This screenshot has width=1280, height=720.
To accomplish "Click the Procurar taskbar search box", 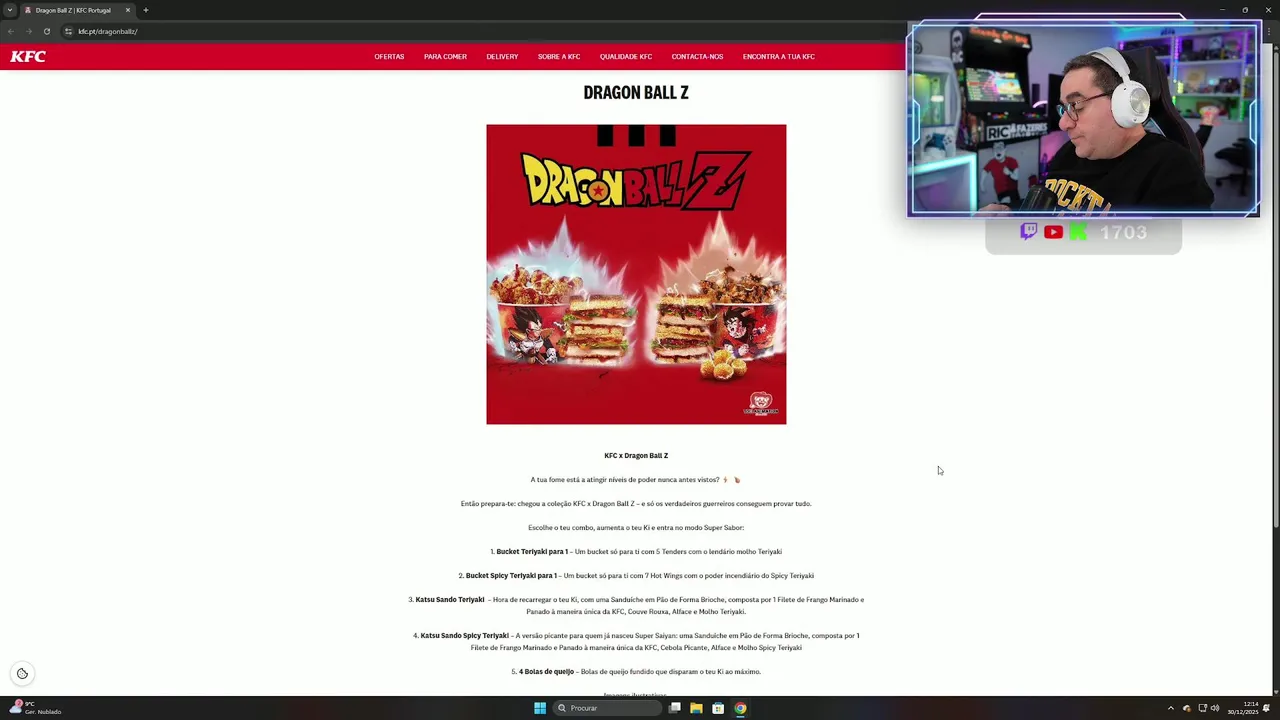I will (608, 708).
